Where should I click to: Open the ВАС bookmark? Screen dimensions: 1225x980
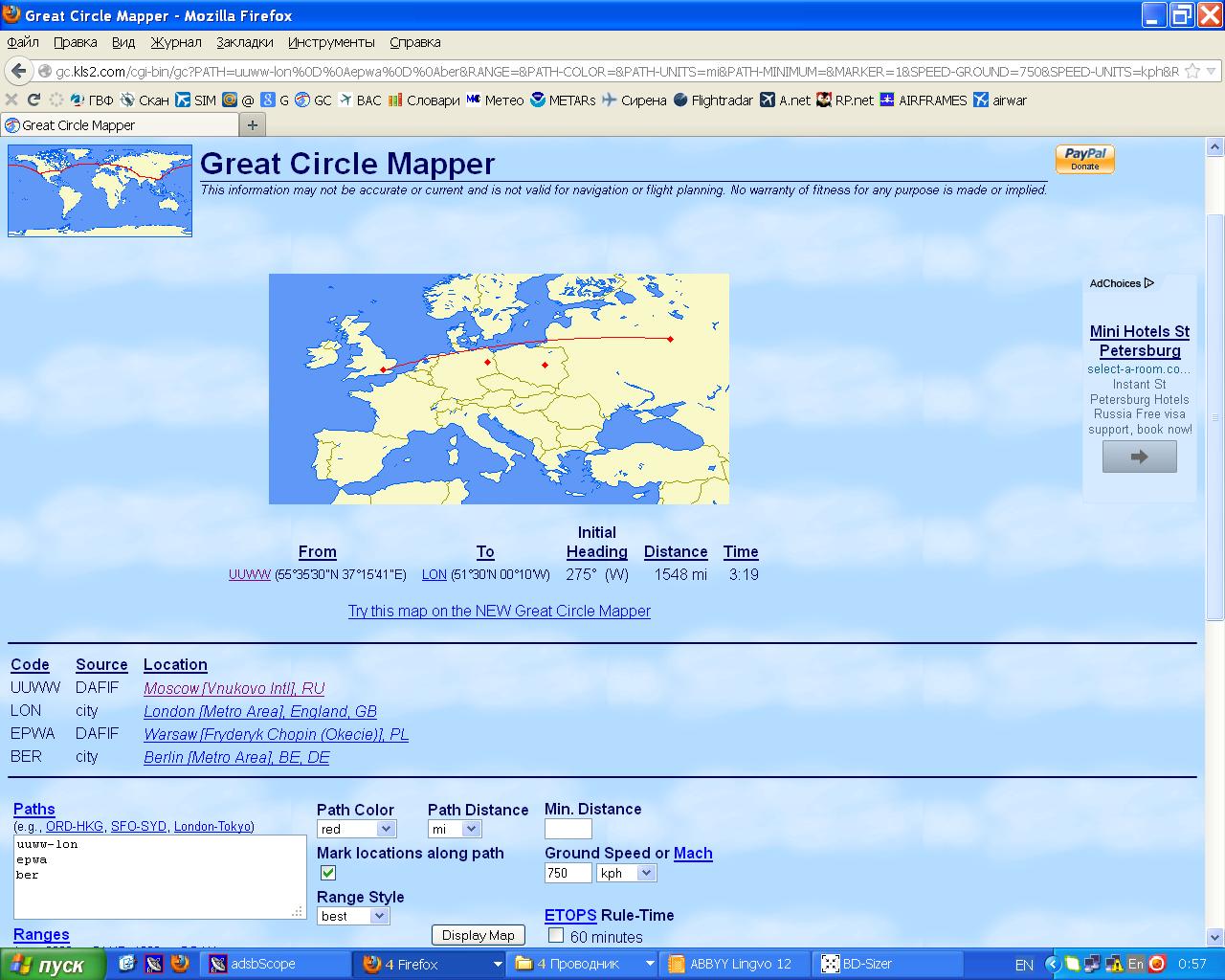[x=360, y=100]
